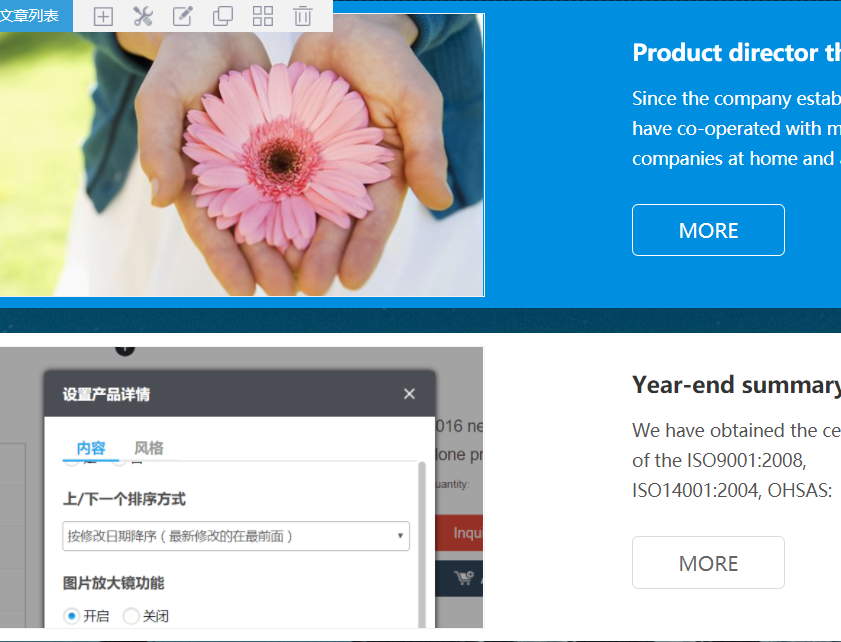The width and height of the screenshot is (841, 642).
Task: Click the MORE button under Product director
Action: click(x=708, y=230)
